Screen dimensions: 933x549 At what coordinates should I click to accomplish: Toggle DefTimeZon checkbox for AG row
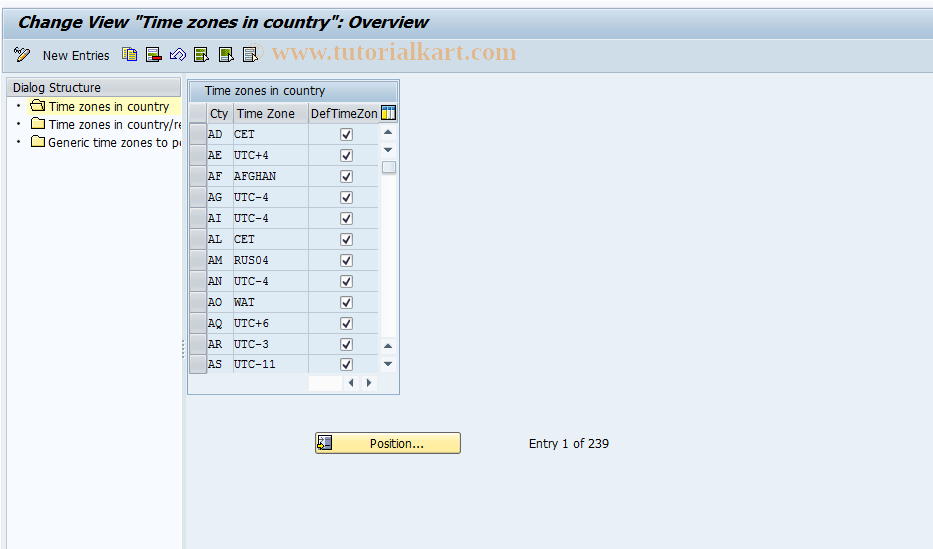click(346, 197)
